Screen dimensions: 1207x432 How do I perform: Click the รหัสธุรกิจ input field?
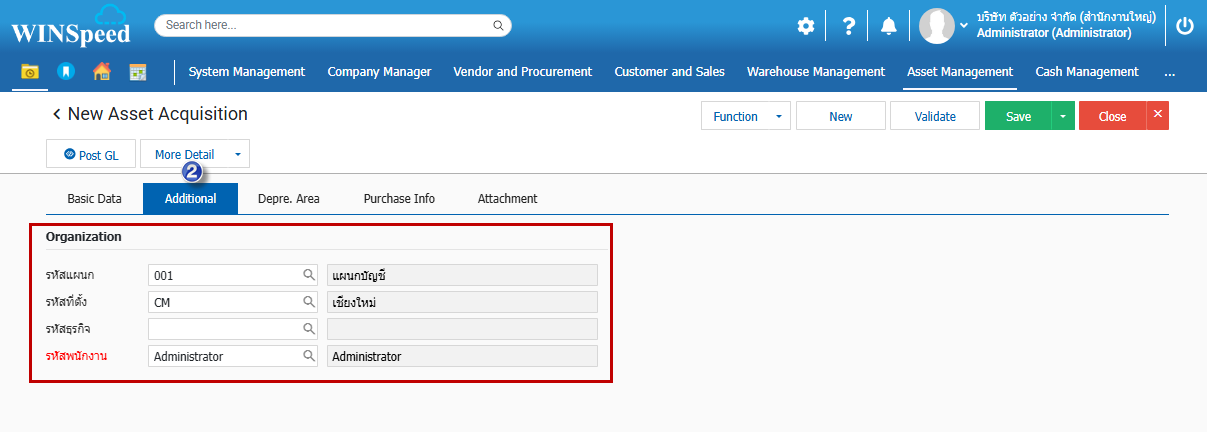pos(224,328)
